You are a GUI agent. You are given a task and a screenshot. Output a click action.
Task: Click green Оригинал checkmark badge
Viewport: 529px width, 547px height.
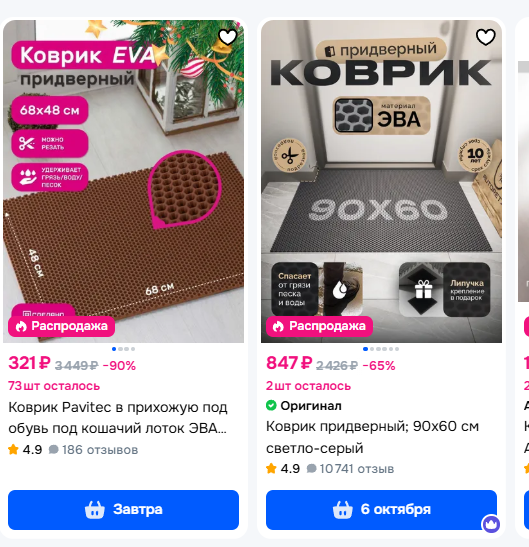(271, 405)
